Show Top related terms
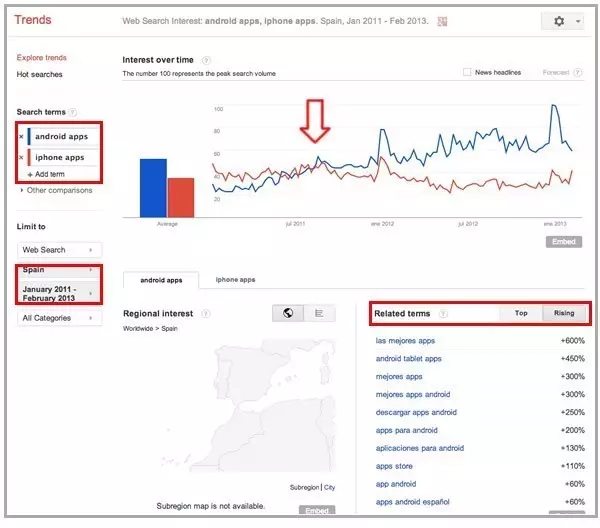 (521, 313)
